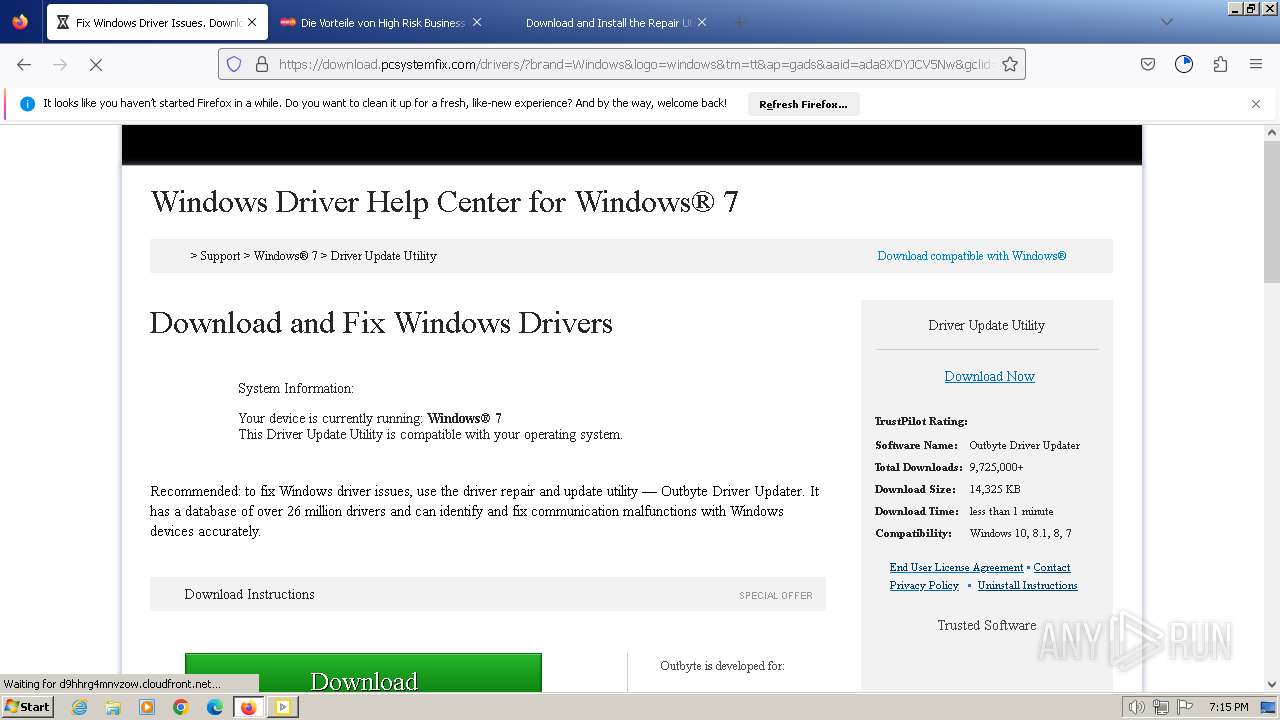Click the Trusted Software label
The image size is (1280, 720).
pos(987,625)
